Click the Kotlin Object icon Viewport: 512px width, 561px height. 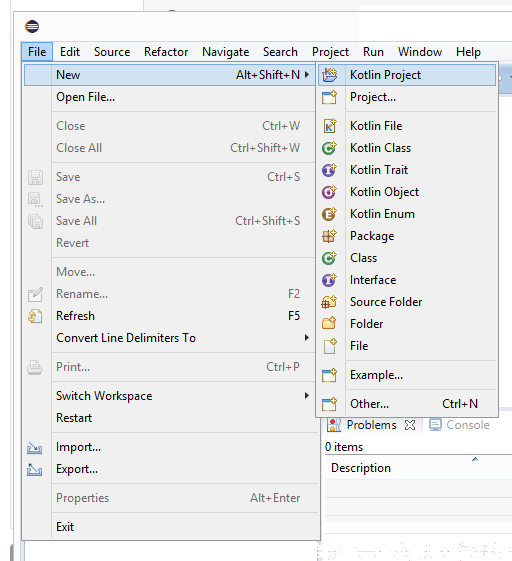coord(329,192)
